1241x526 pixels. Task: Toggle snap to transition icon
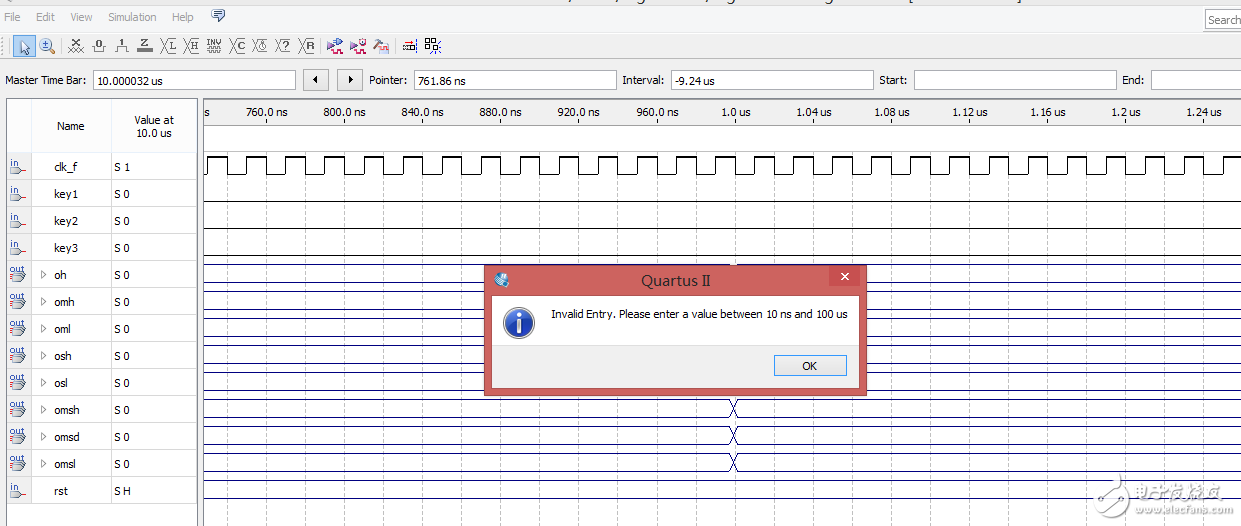coord(432,46)
